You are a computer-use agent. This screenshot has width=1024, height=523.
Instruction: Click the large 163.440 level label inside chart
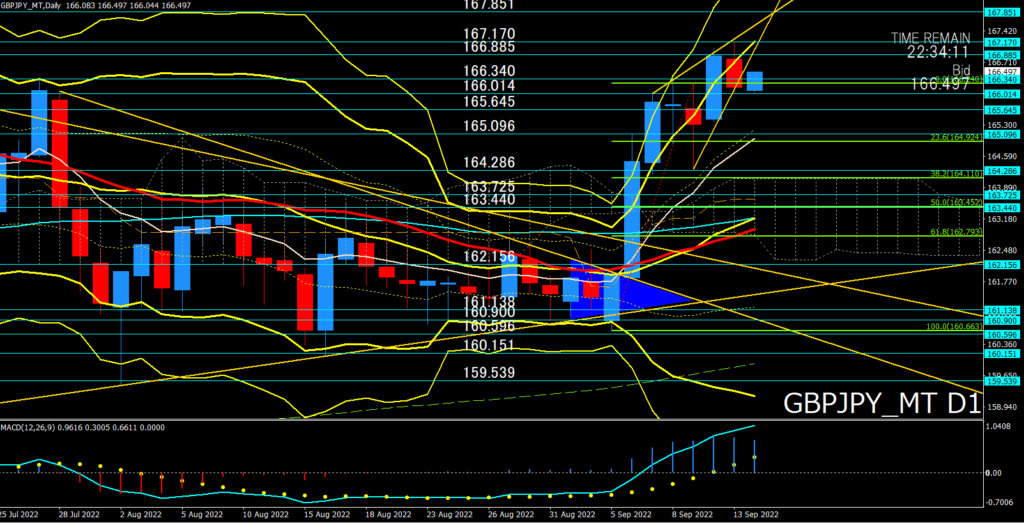489,200
